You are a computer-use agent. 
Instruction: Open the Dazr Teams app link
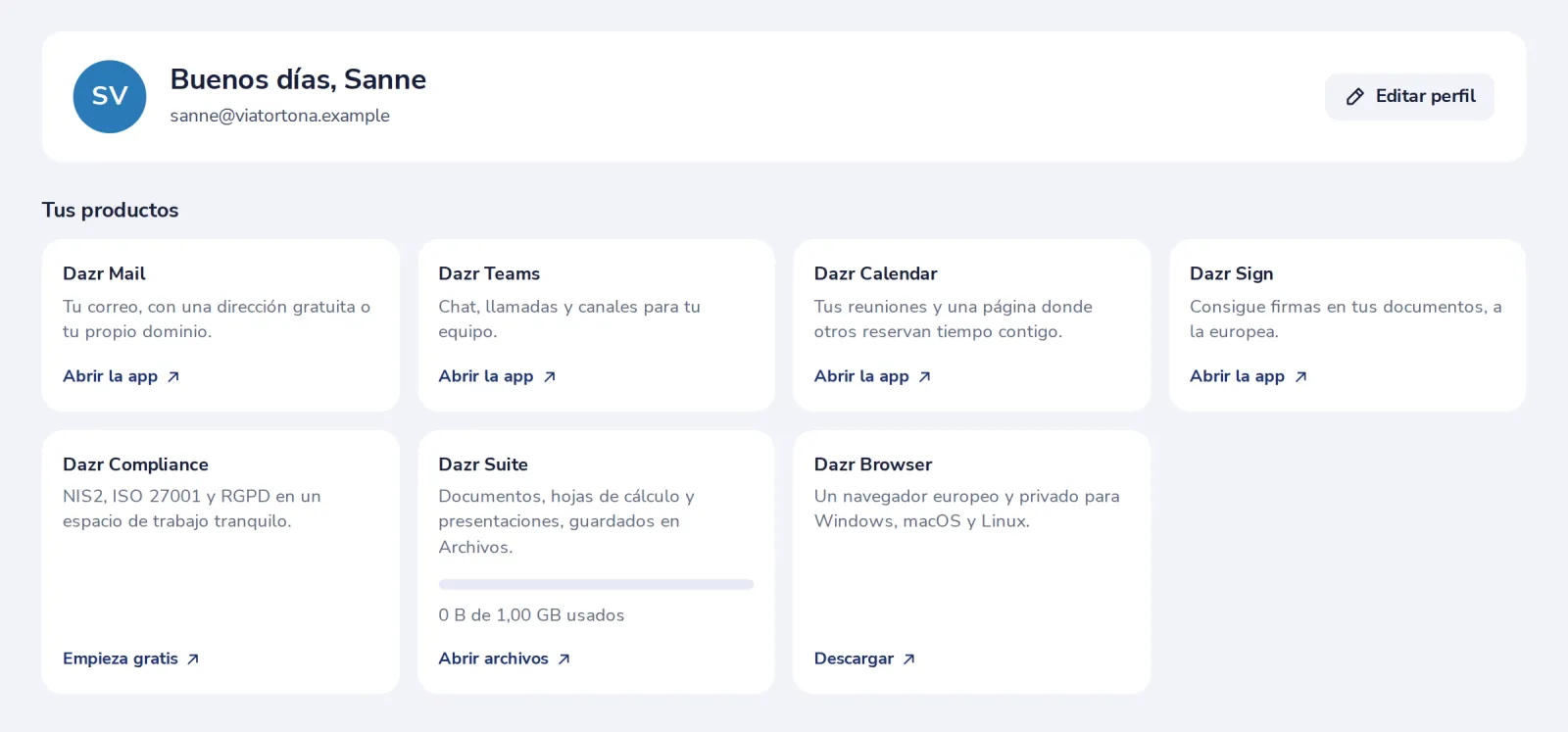tap(497, 376)
